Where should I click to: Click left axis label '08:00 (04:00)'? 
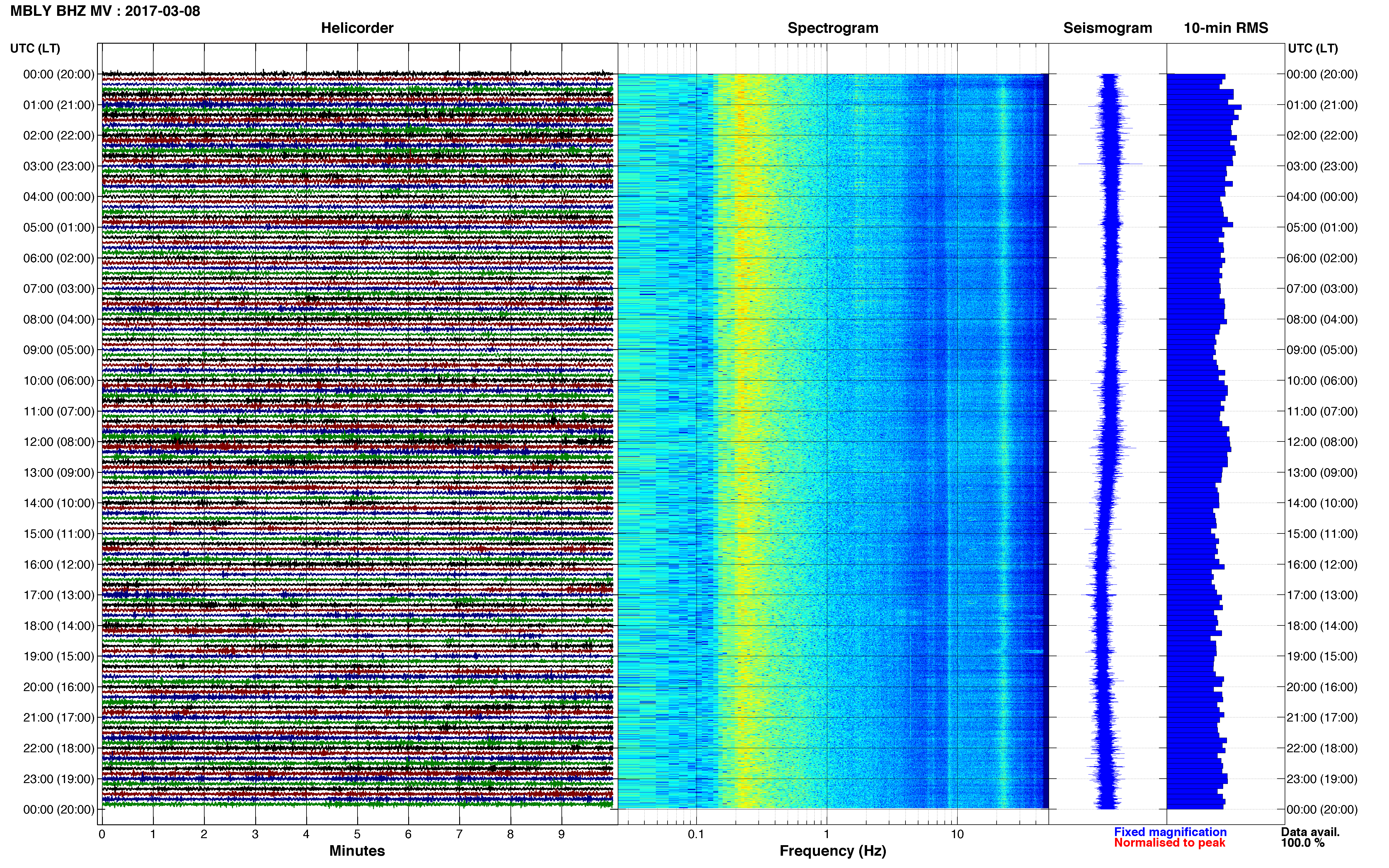pyautogui.click(x=59, y=319)
